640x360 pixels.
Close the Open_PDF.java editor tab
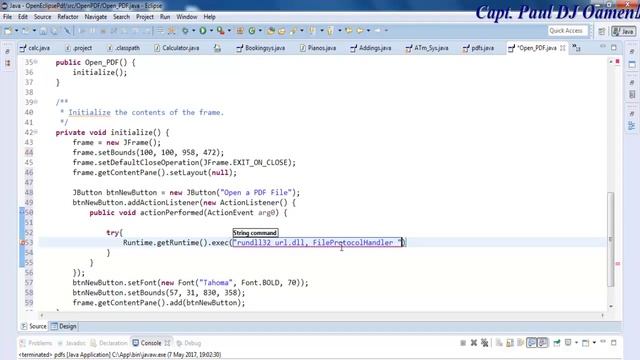click(563, 48)
